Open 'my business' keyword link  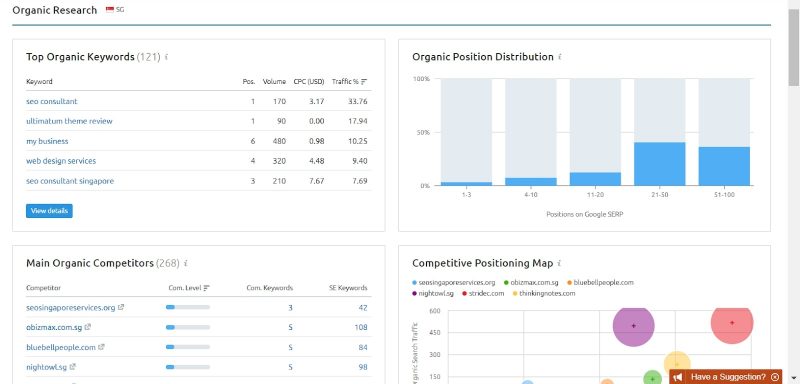47,141
